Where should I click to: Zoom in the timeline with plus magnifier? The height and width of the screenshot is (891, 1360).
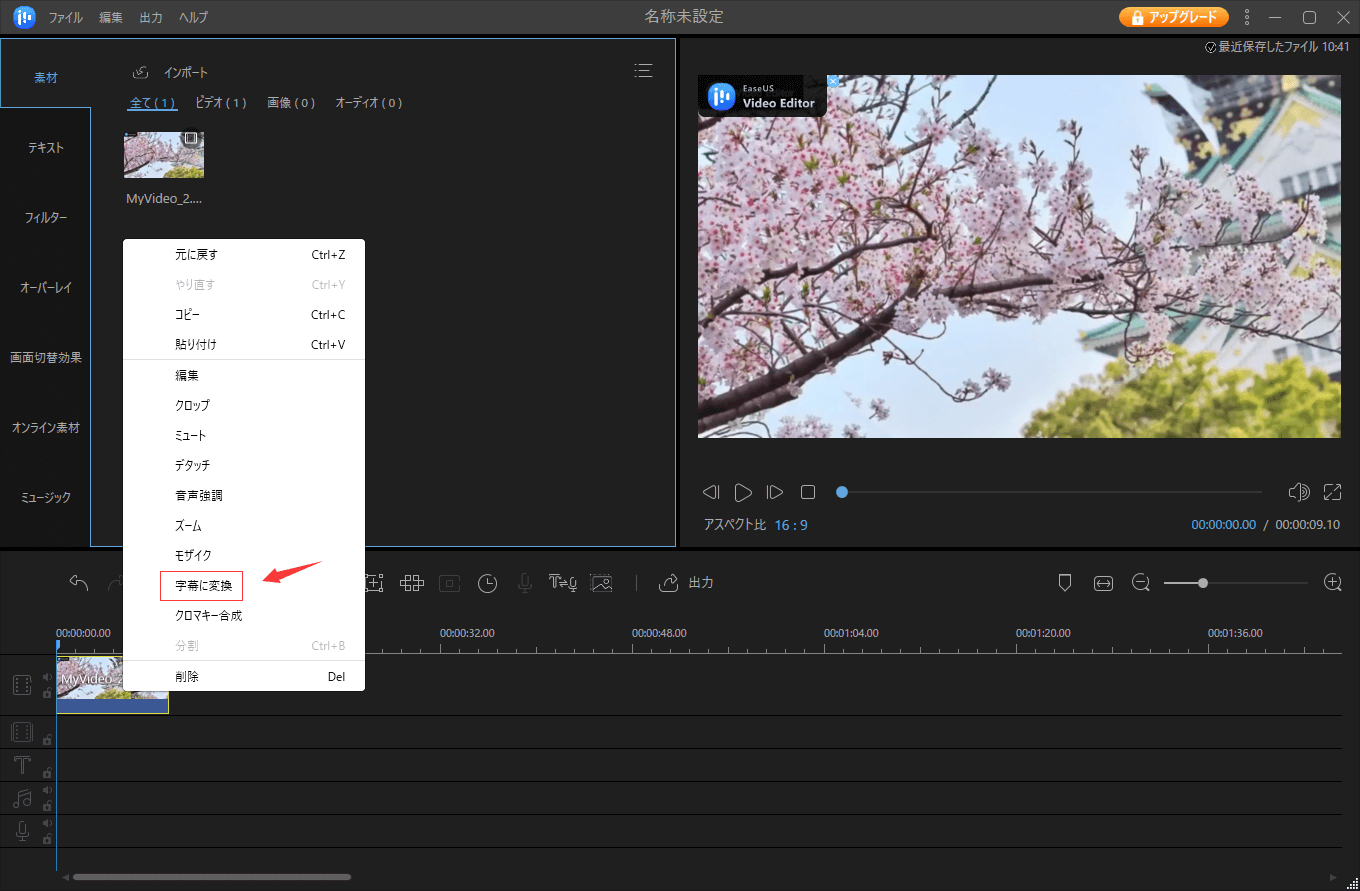(x=1332, y=583)
